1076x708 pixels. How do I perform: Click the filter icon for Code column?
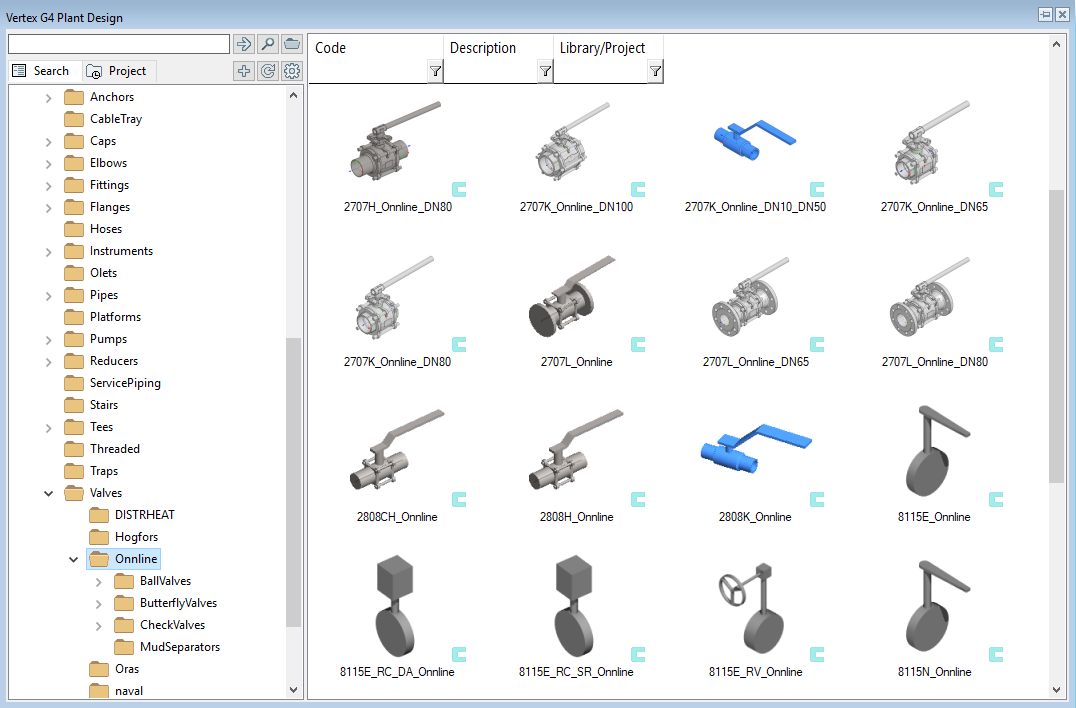[x=435, y=71]
